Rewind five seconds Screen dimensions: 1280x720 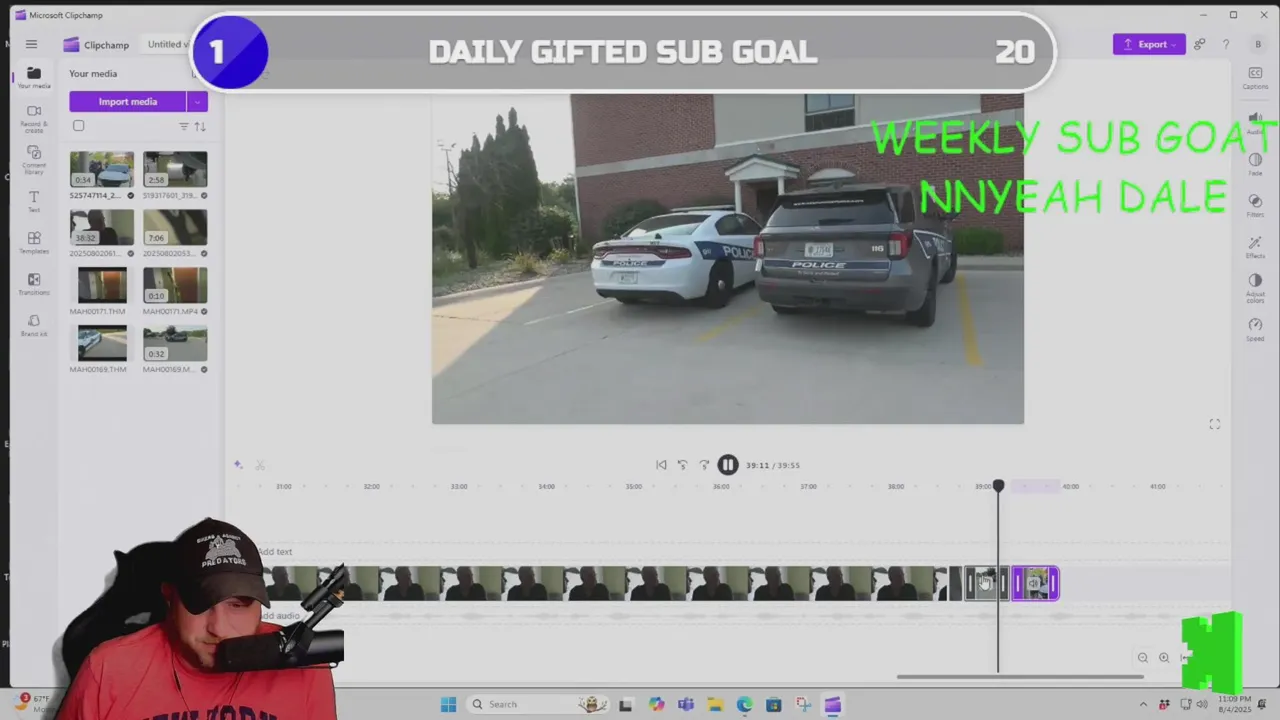pyautogui.click(x=682, y=465)
